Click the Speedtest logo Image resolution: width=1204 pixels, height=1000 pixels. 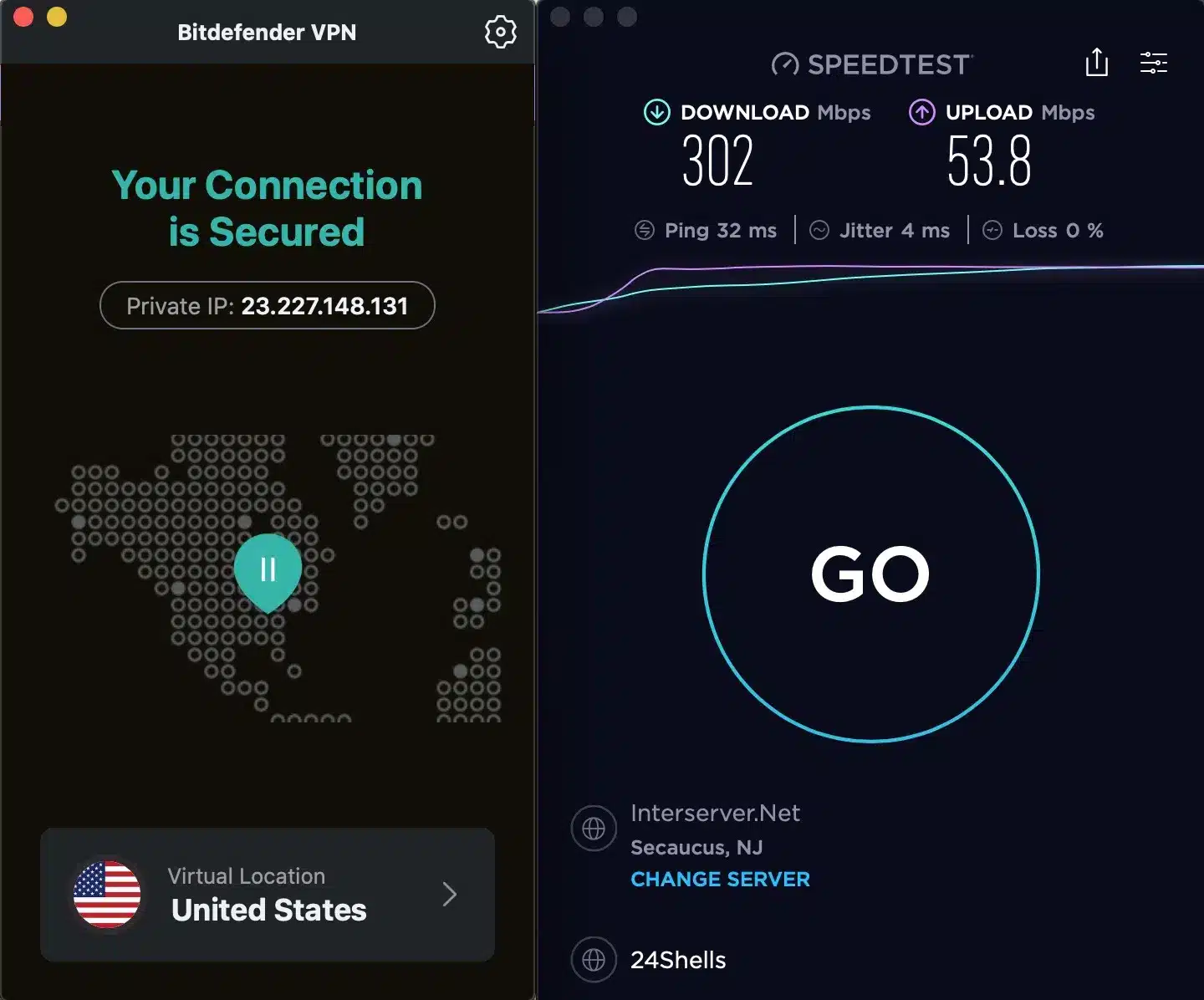click(871, 64)
